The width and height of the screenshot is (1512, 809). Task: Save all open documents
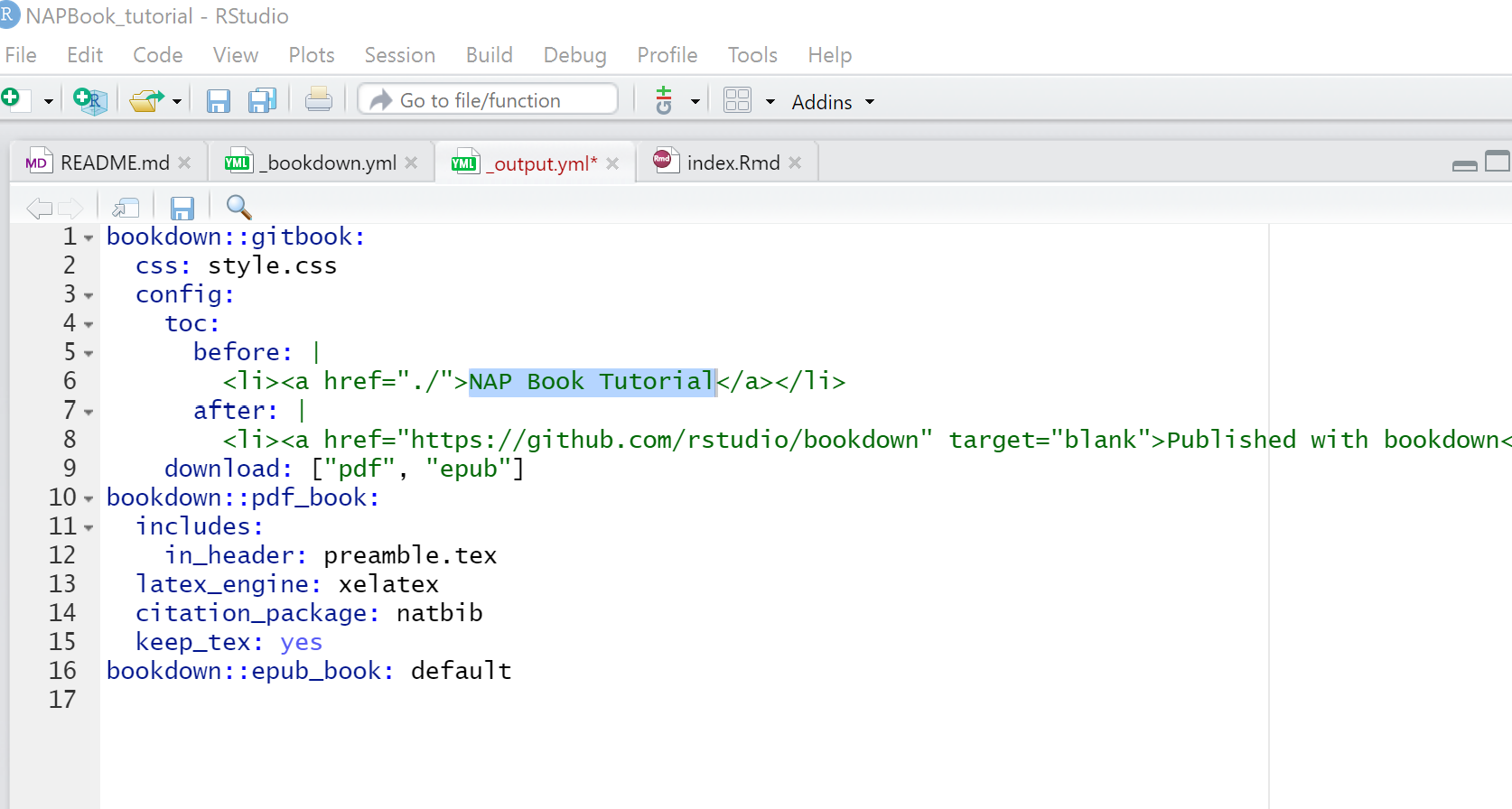point(263,100)
